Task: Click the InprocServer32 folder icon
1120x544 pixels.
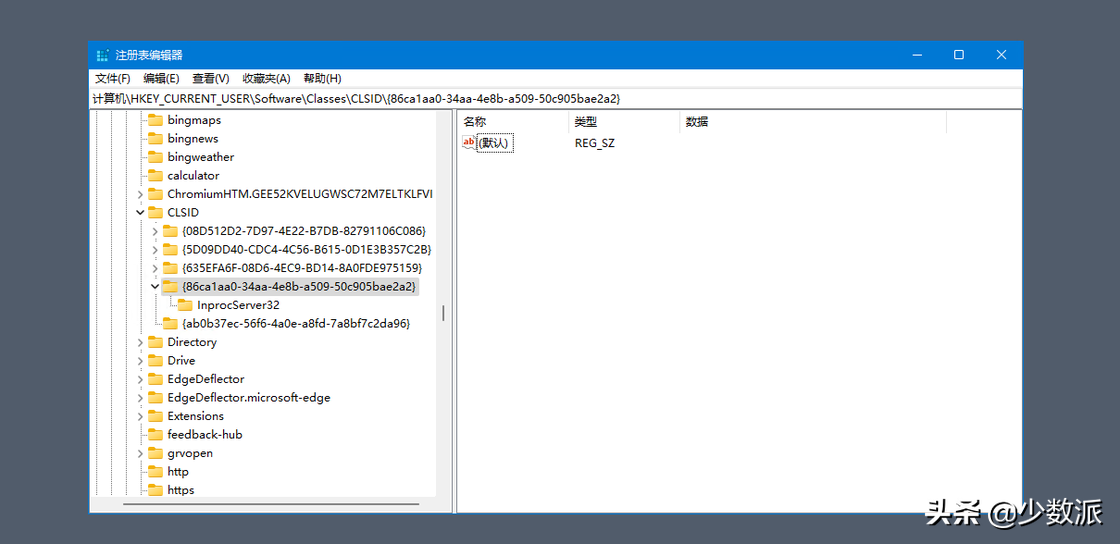Action: coord(185,305)
